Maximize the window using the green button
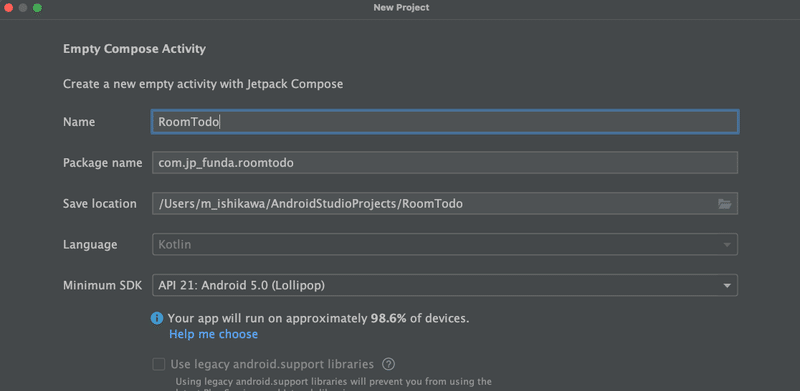Screen dimensions: 800x391 tap(37, 8)
